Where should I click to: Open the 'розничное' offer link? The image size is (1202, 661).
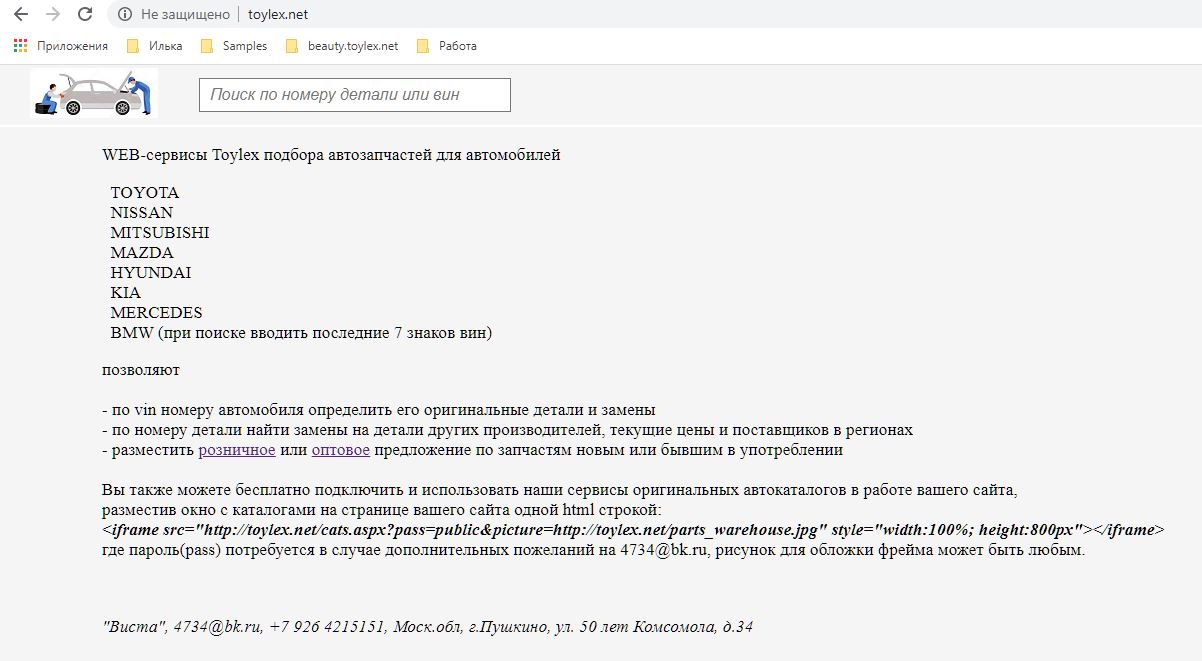[x=237, y=450]
